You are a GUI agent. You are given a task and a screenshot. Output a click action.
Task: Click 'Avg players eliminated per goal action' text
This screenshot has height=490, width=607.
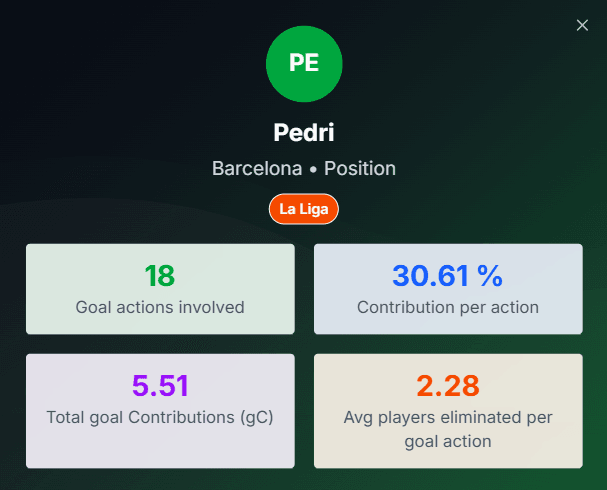point(447,428)
